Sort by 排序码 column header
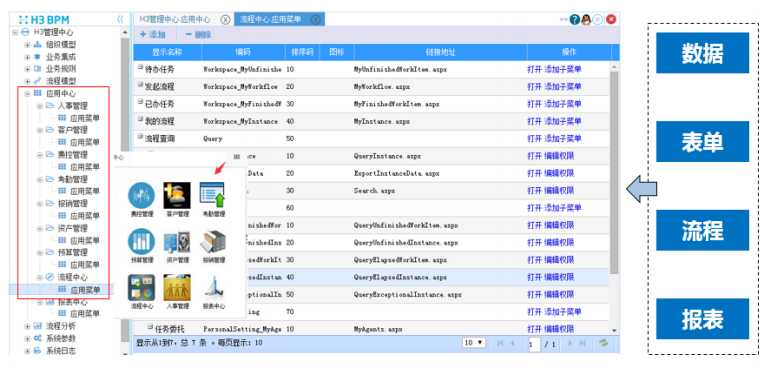769x369 pixels. point(302,52)
